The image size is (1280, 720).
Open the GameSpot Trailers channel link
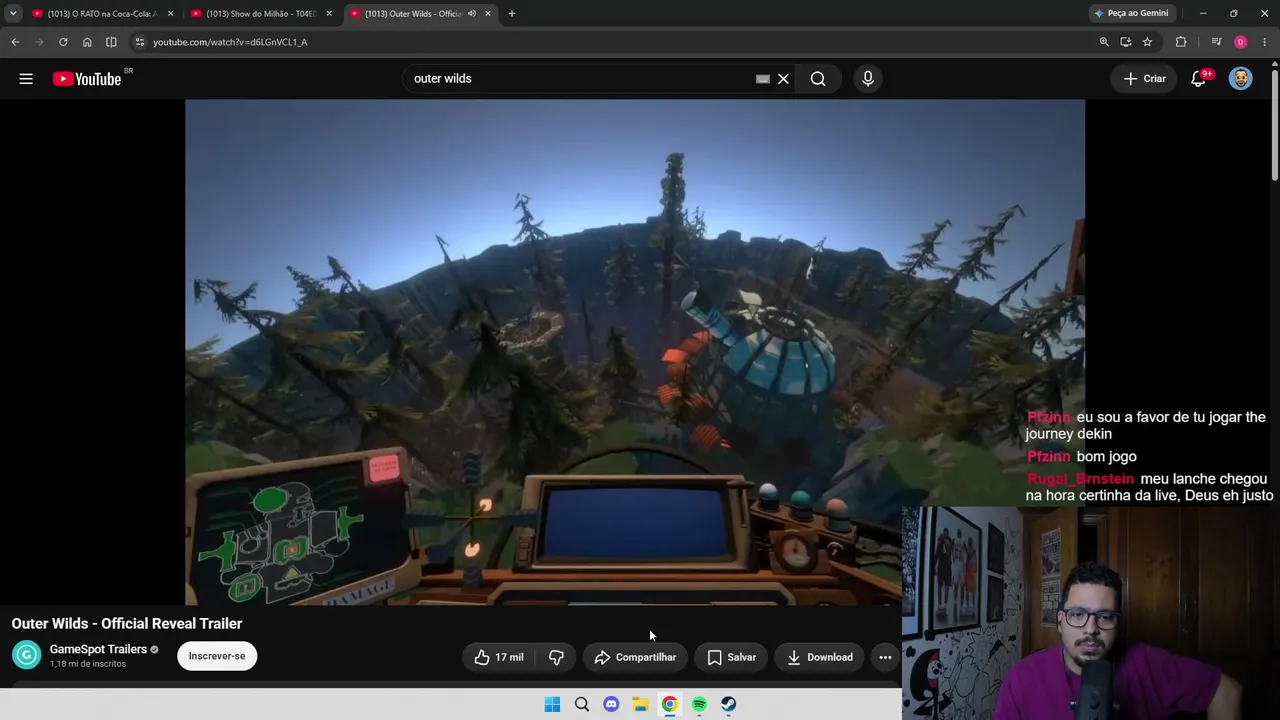point(98,649)
